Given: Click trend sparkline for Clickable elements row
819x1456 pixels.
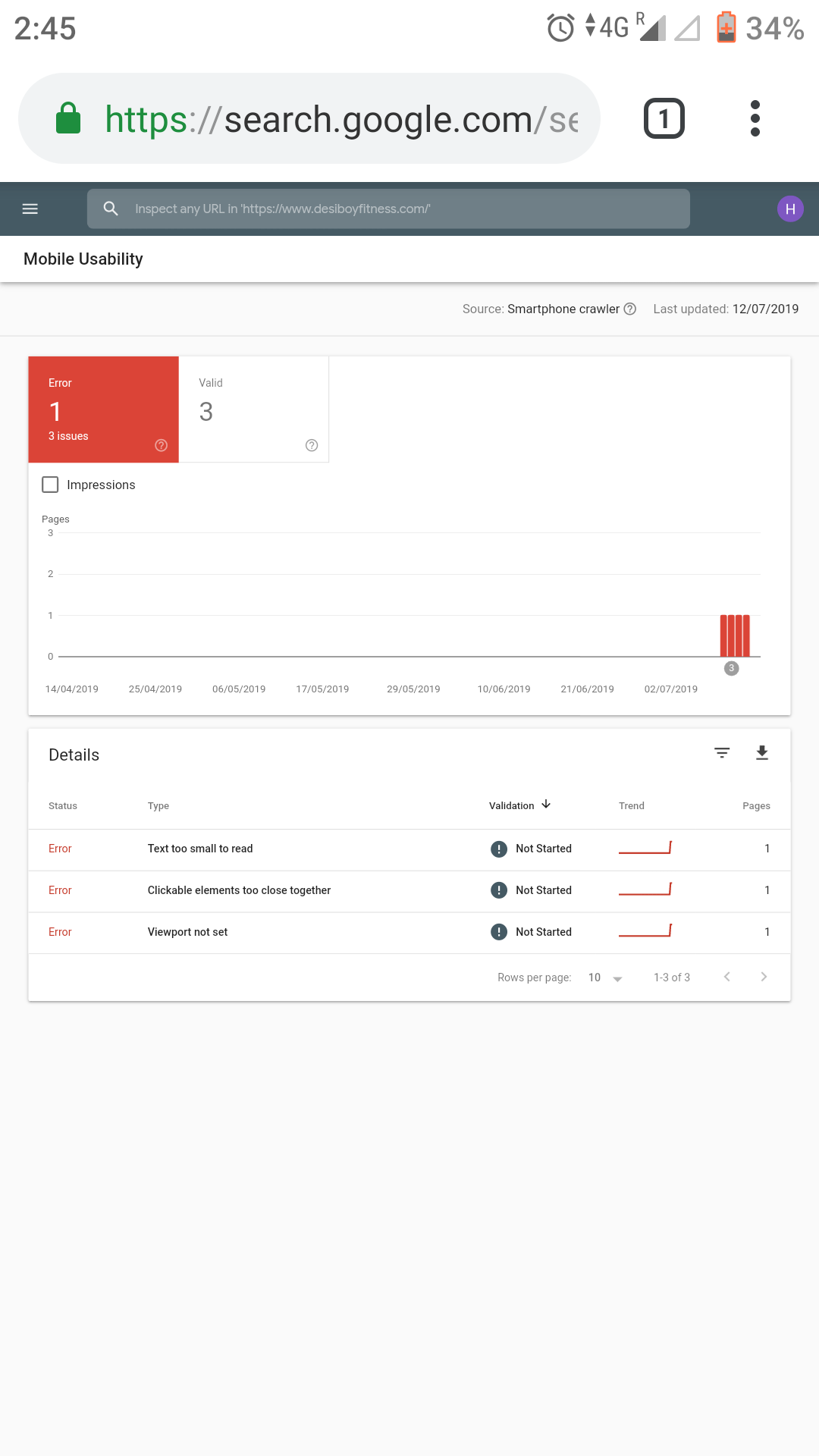Looking at the screenshot, I should tap(645, 889).
